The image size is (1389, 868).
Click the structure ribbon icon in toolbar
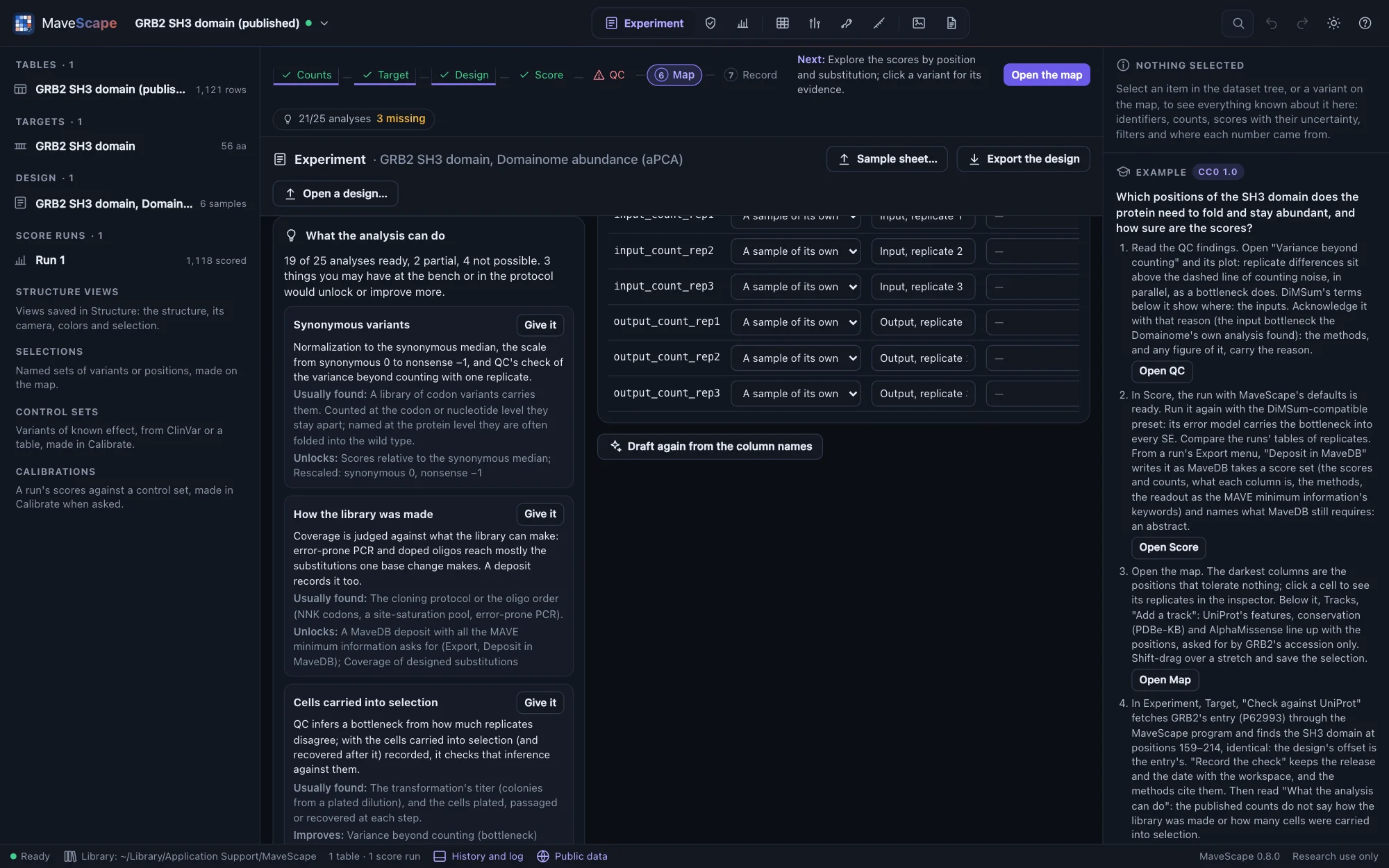(x=847, y=23)
